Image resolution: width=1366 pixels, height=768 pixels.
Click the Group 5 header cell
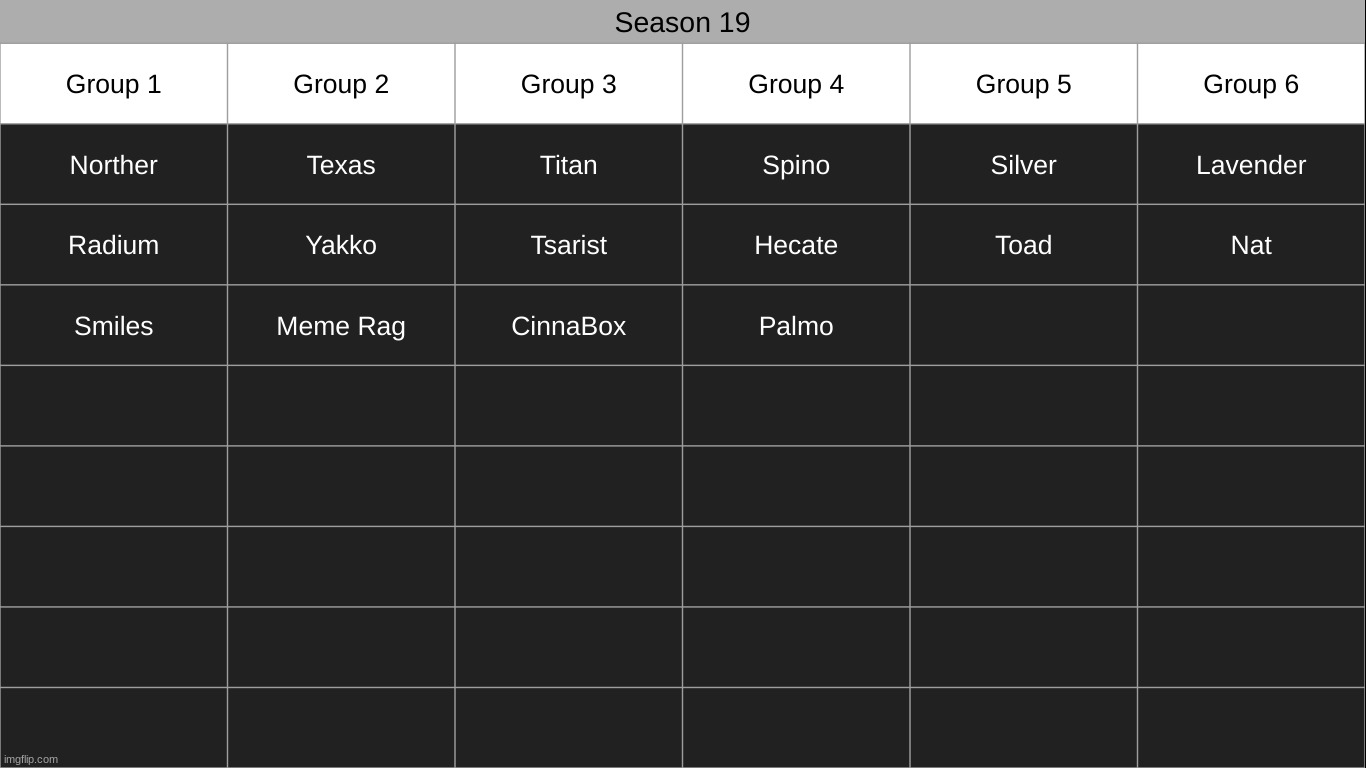tap(1023, 84)
